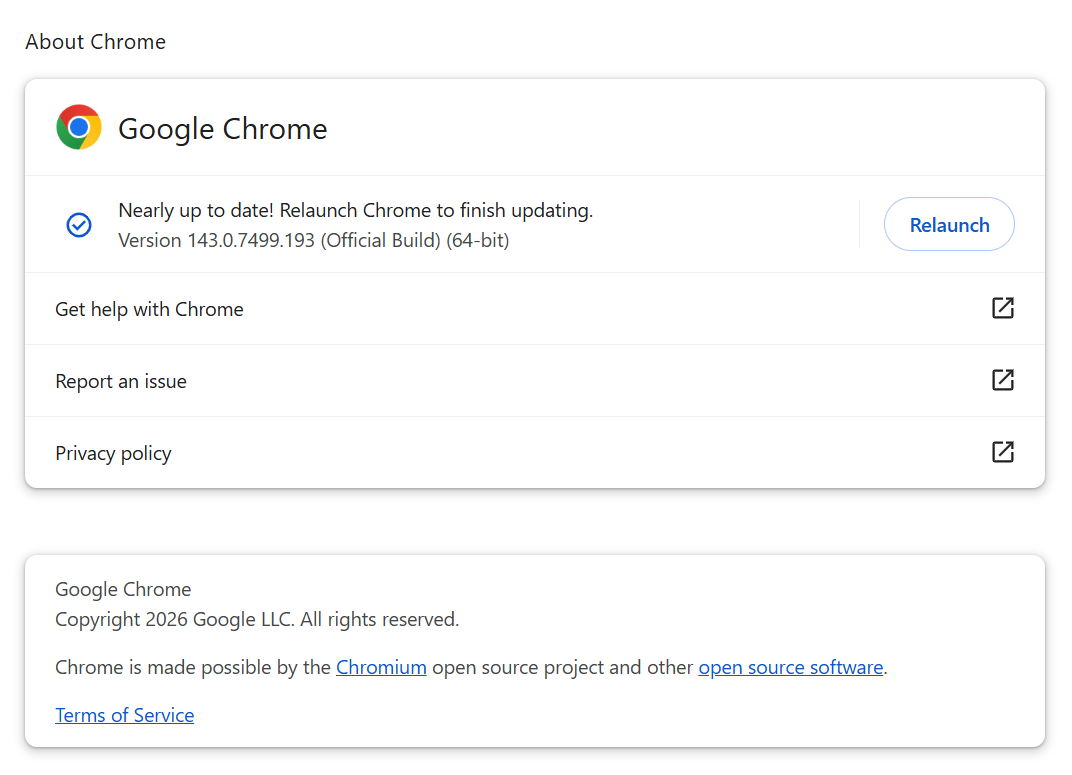1072x775 pixels.
Task: Open the open source software link
Action: 790,667
